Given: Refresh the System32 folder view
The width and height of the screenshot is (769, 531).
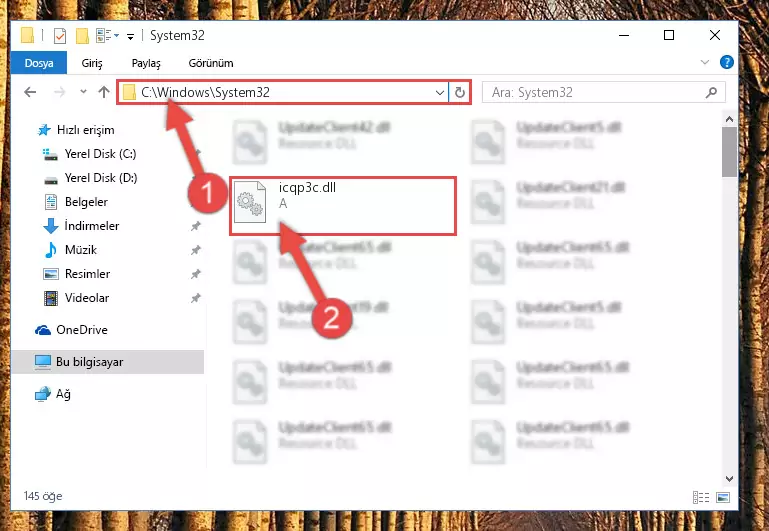Looking at the screenshot, I should (x=460, y=92).
